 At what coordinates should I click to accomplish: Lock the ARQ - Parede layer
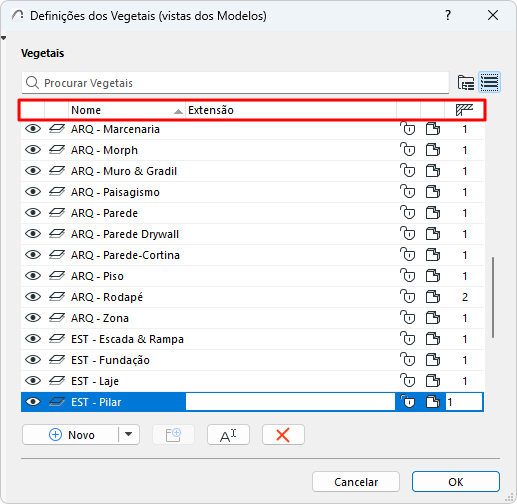click(408, 213)
